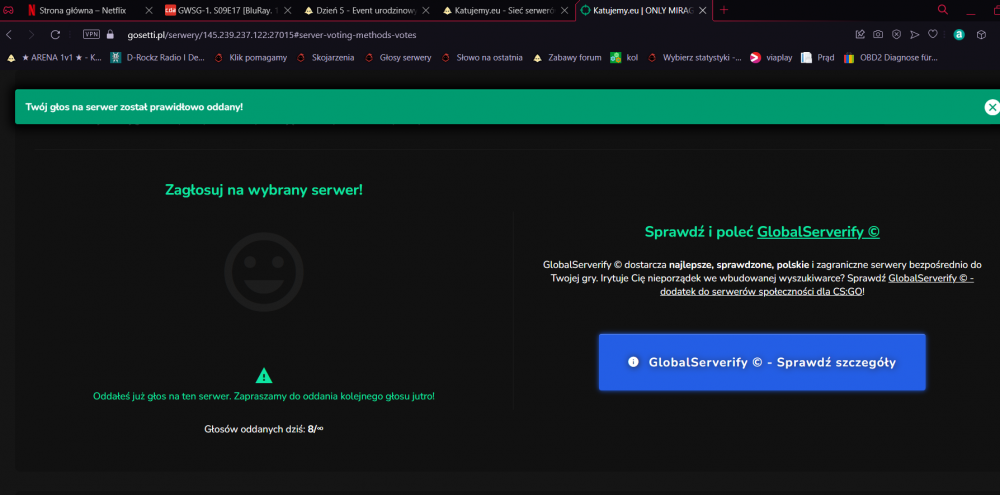Image resolution: width=1000 pixels, height=495 pixels.
Task: Switch to the Strona główna – Netflix tab
Action: pyautogui.click(x=83, y=11)
